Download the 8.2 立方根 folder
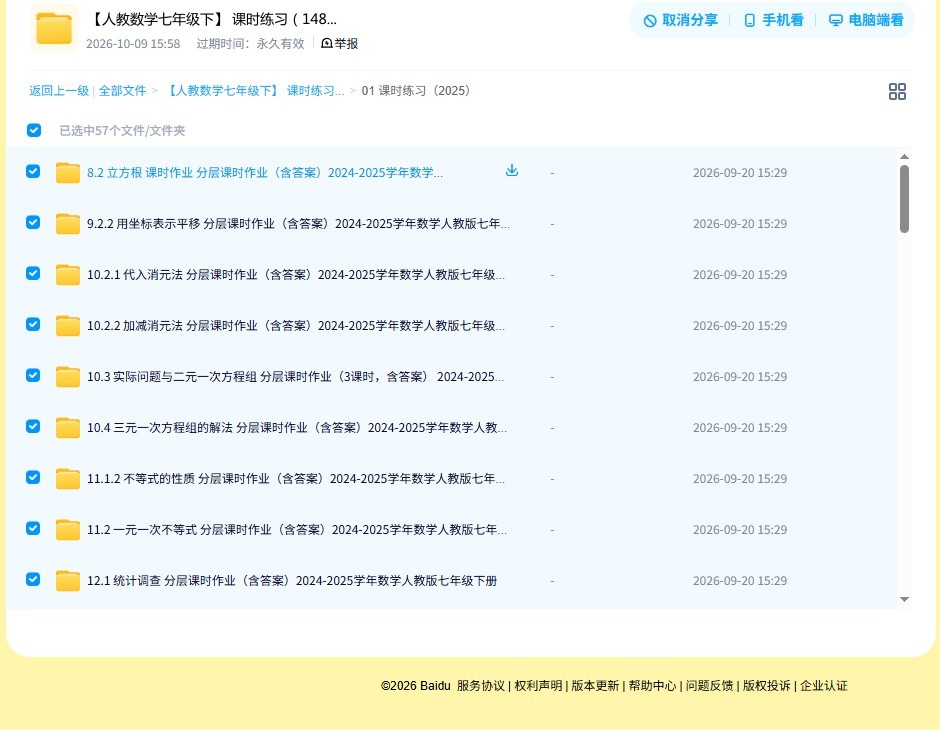This screenshot has height=730, width=940. pyautogui.click(x=511, y=171)
